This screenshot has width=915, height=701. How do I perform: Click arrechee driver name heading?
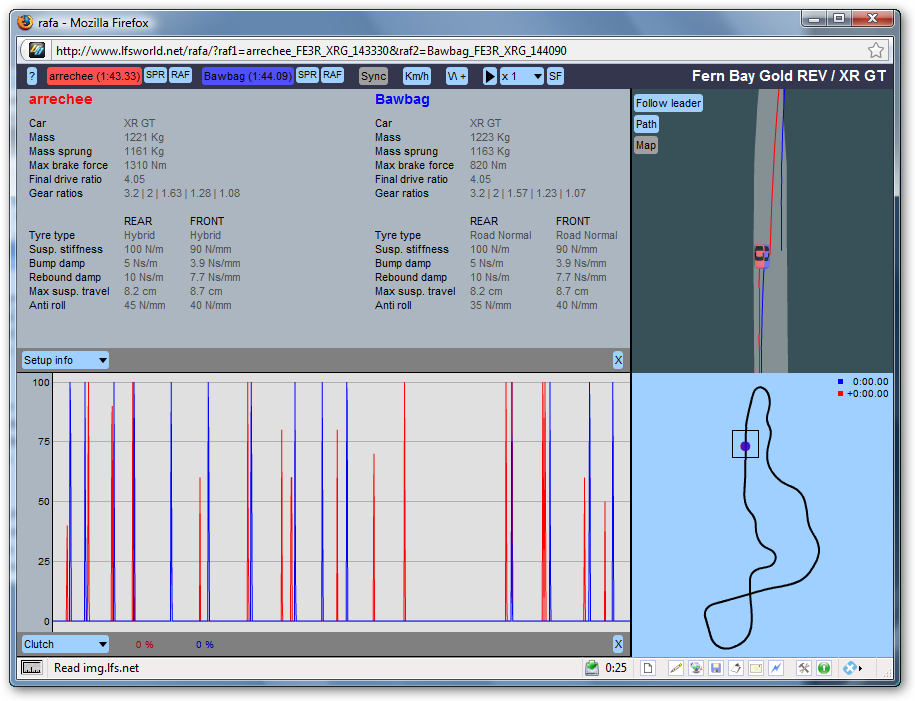61,99
